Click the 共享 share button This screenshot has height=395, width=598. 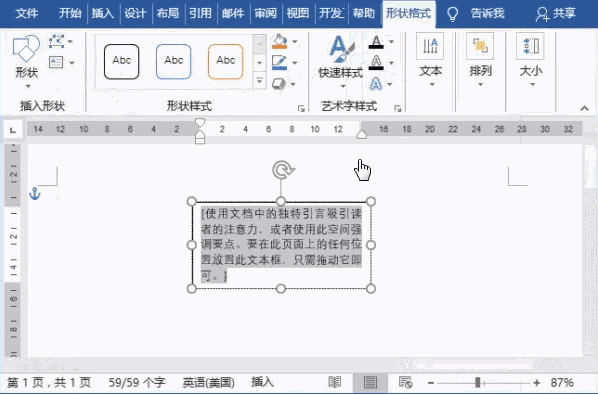(x=555, y=14)
